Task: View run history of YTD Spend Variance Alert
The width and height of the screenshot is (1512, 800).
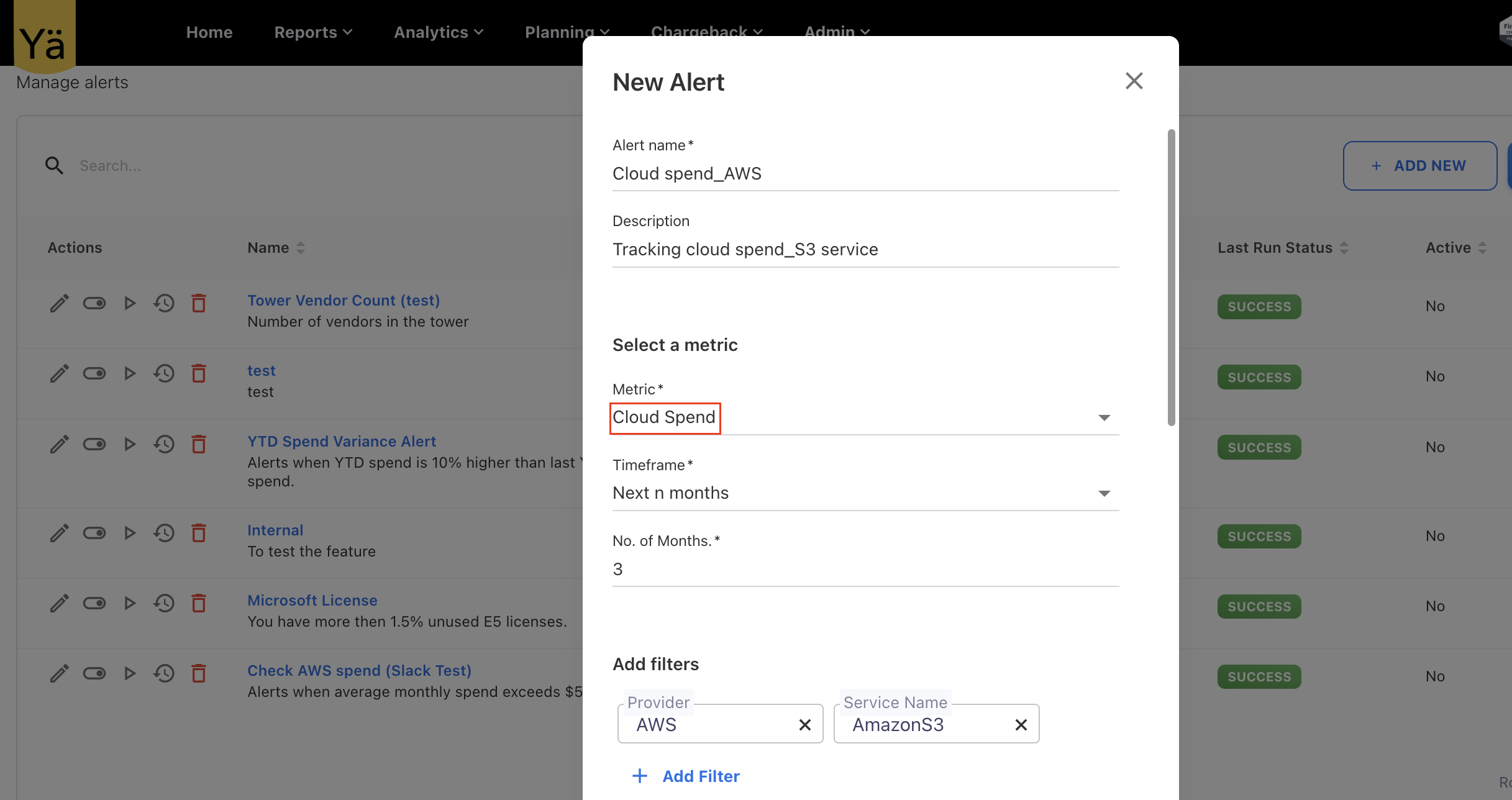Action: (x=164, y=444)
